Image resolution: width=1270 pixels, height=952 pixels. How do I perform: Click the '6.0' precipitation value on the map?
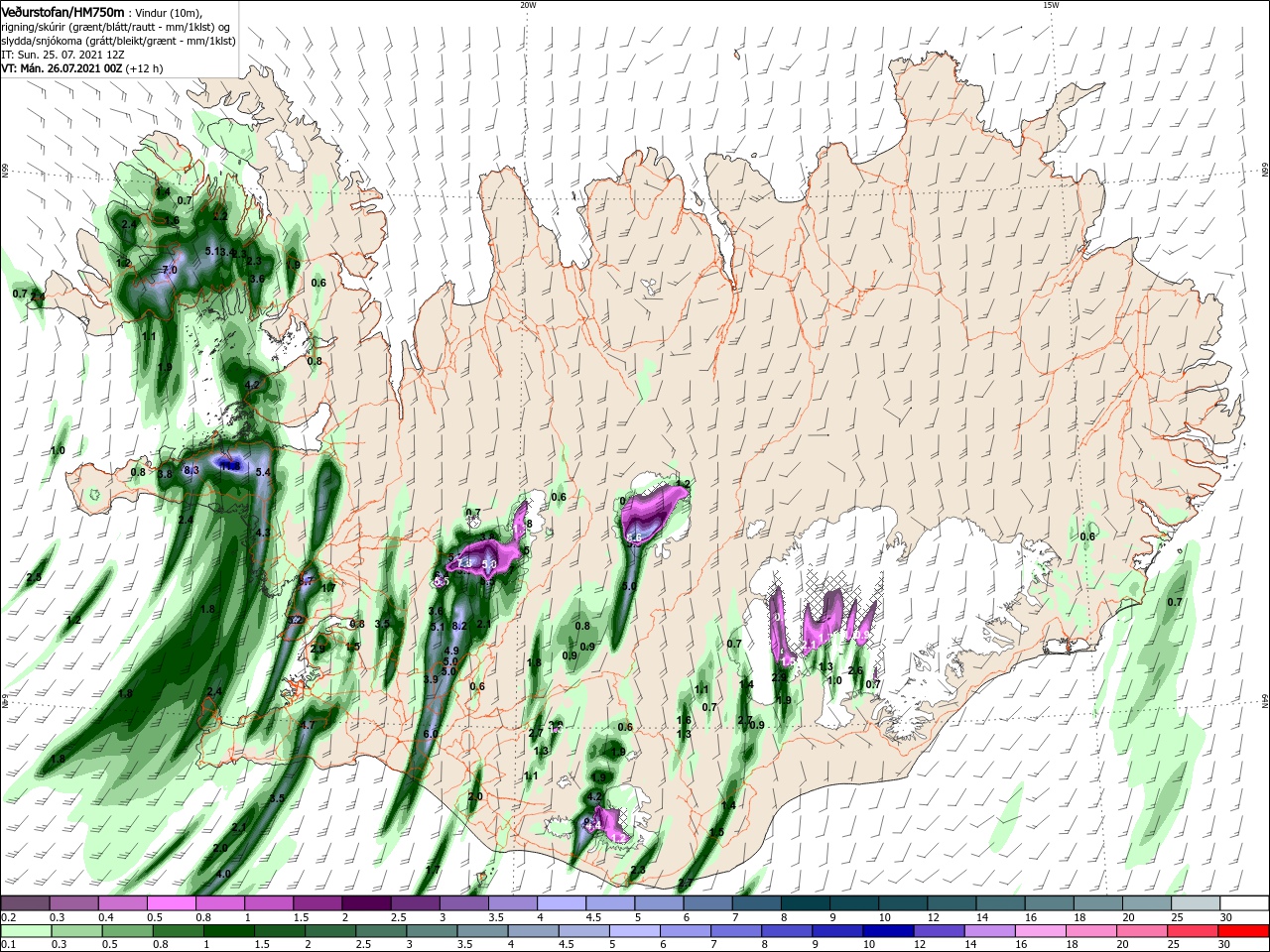click(431, 734)
